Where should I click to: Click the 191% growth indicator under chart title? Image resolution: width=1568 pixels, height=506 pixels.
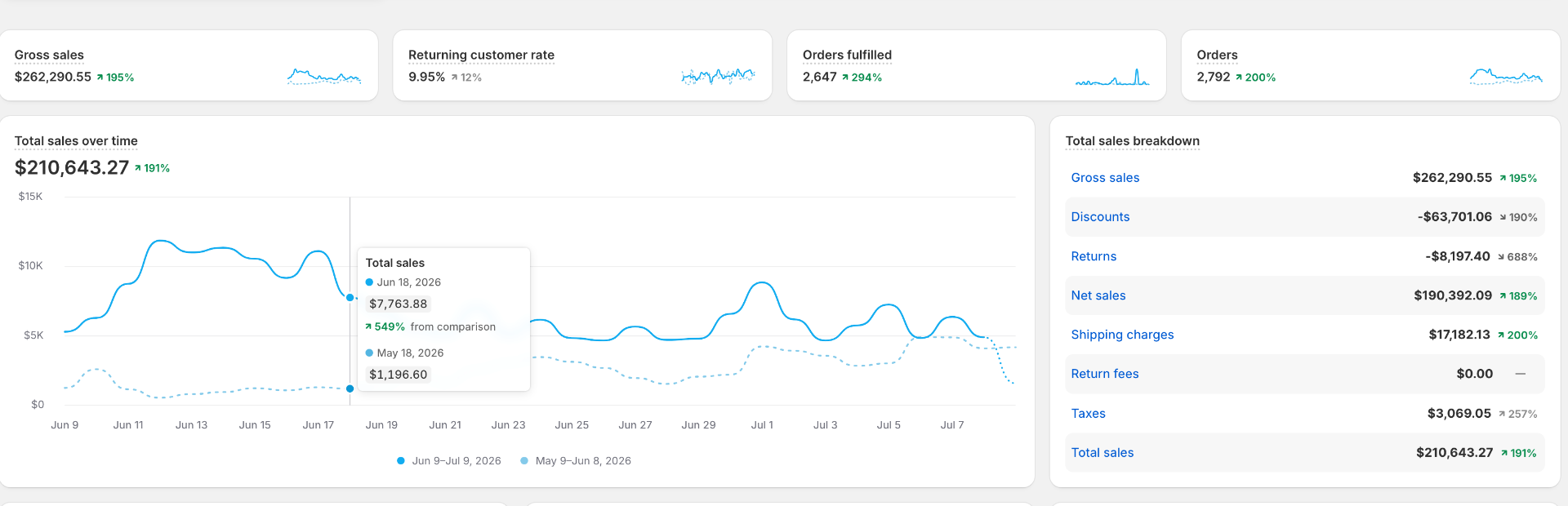pos(153,168)
